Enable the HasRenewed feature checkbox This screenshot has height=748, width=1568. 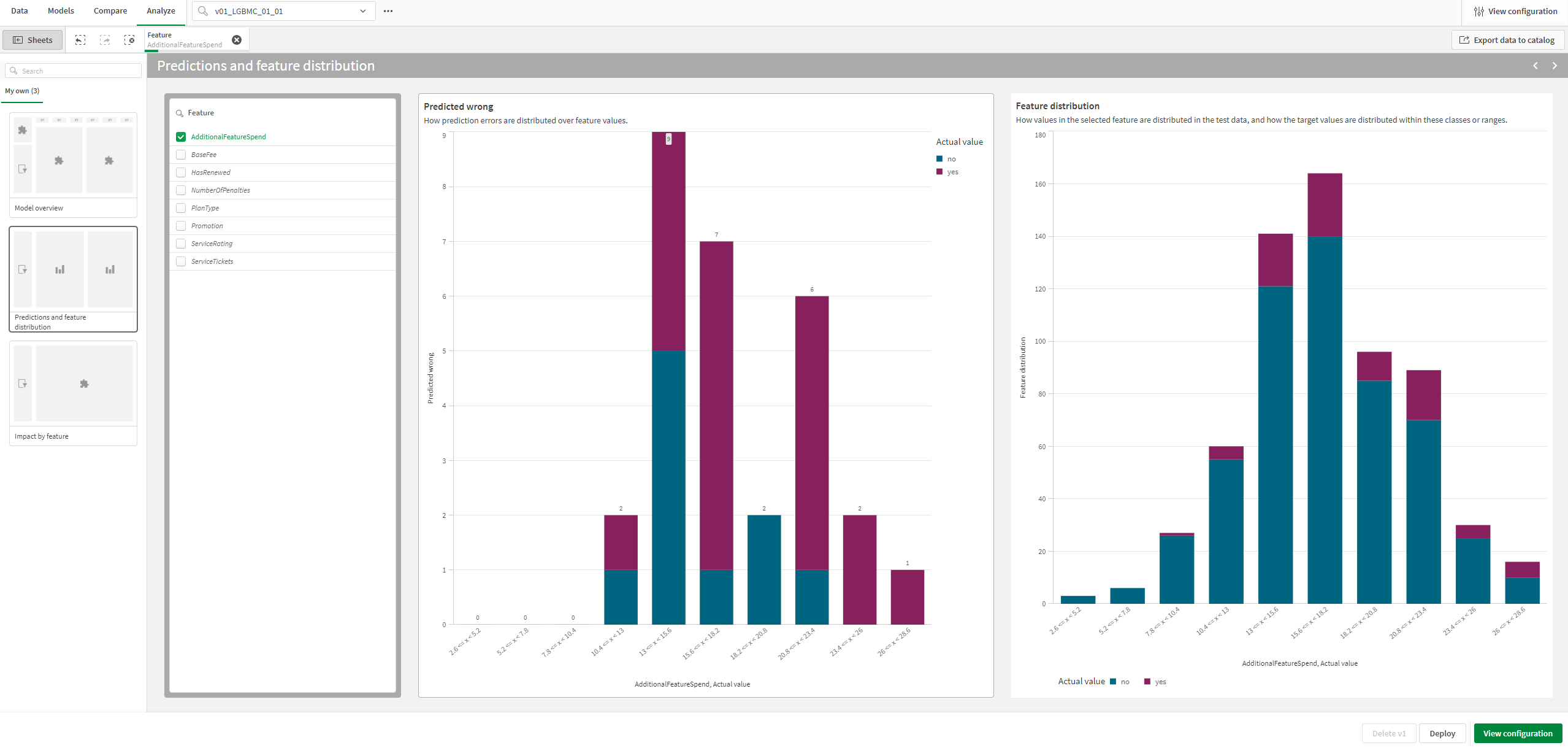[x=182, y=172]
